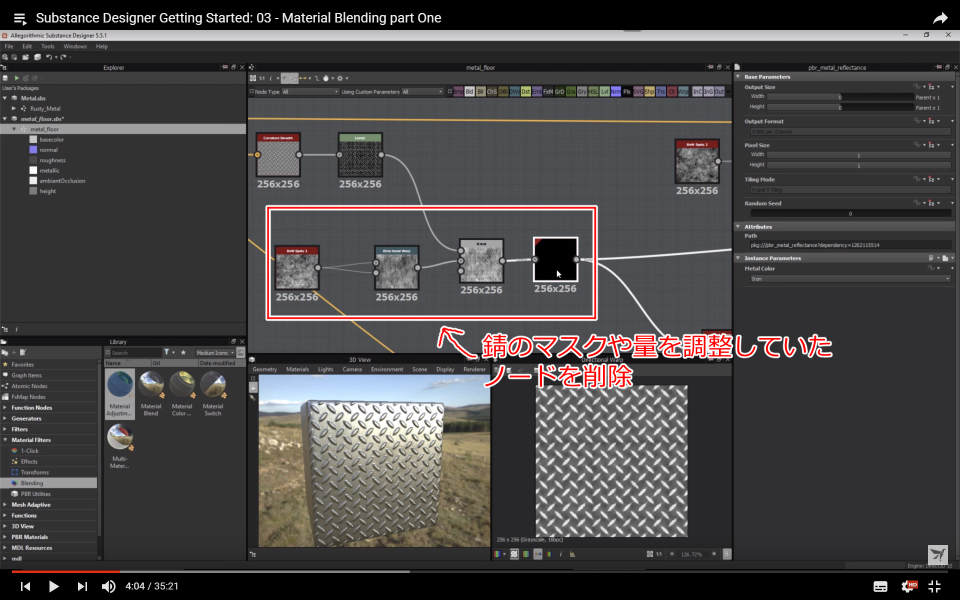Collapse the Attributes section
Screen dimensions: 960x600
738,227
